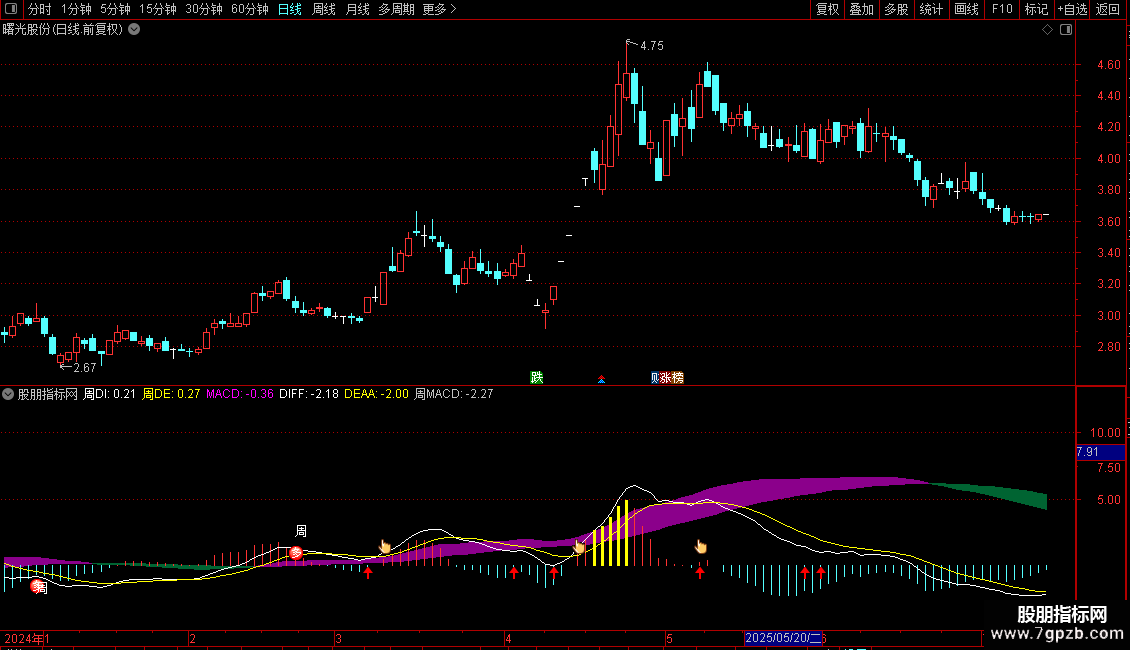The width and height of the screenshot is (1130, 650).
Task: Open F10 company info
Action: pos(1002,9)
